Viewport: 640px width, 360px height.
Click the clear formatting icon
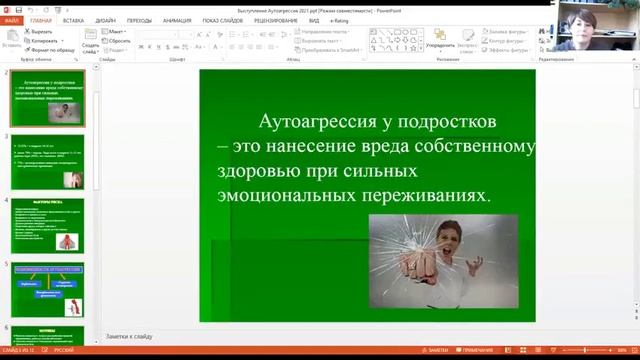[x=220, y=35]
